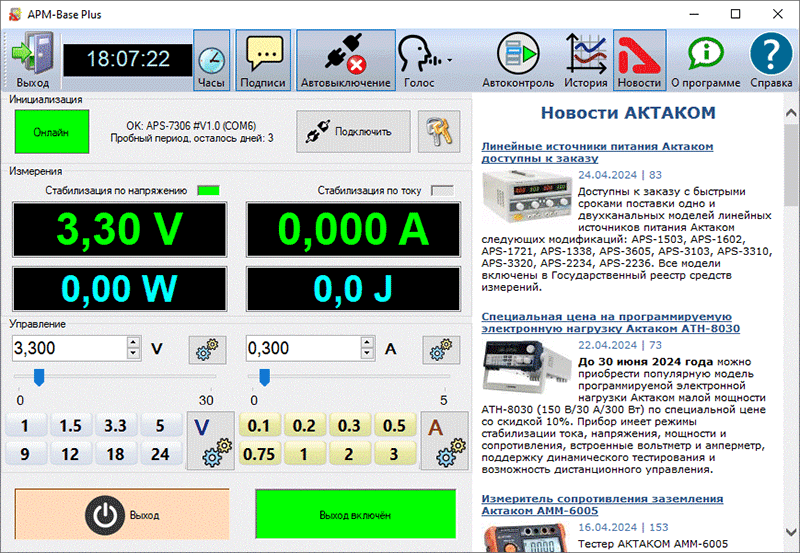Toggle the Подписи captions button
The height and width of the screenshot is (553, 800).
[x=263, y=59]
